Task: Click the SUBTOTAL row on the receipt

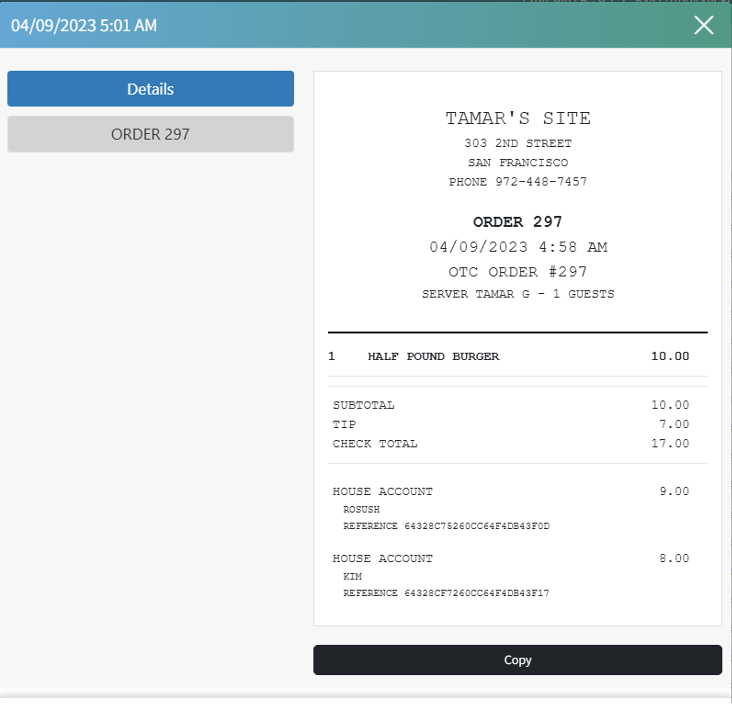Action: coord(364,405)
